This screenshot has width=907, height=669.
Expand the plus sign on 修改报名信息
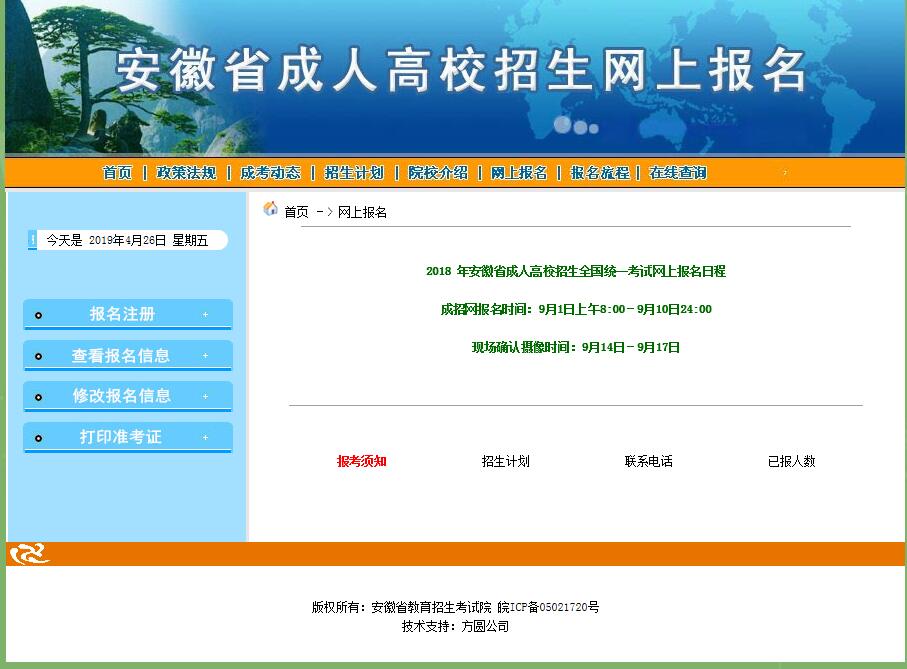point(205,397)
